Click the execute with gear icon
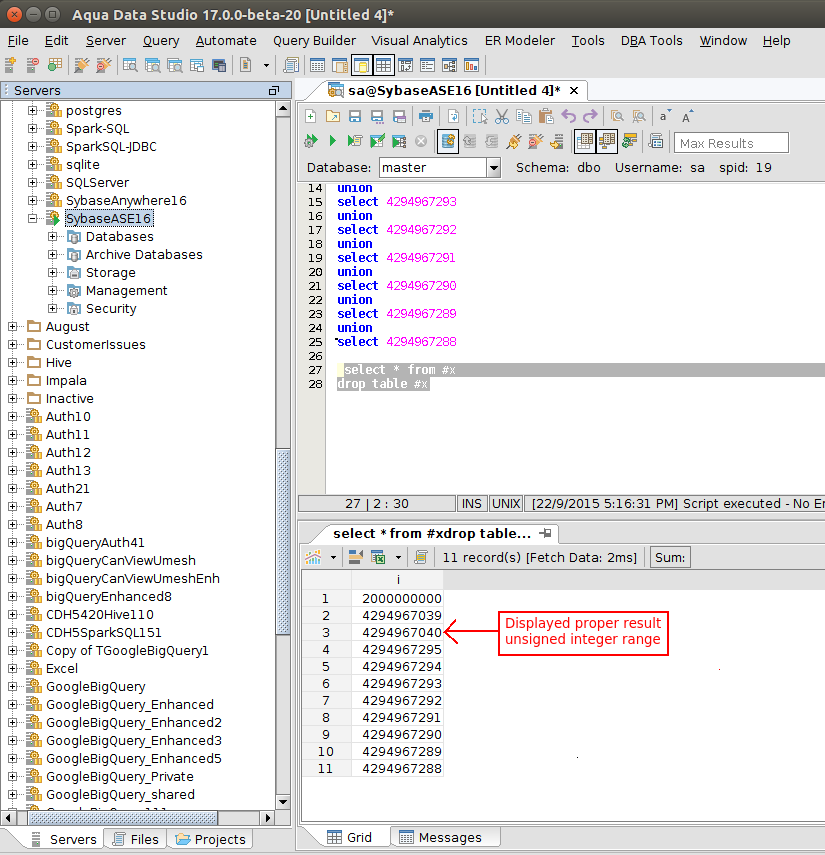 (311, 141)
